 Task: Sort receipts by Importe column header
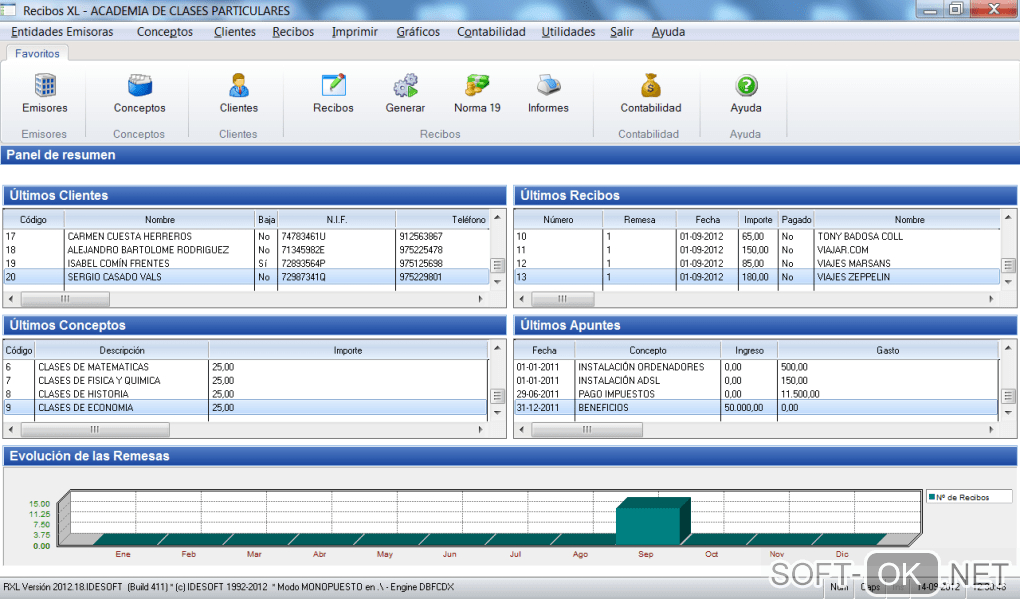(x=758, y=219)
